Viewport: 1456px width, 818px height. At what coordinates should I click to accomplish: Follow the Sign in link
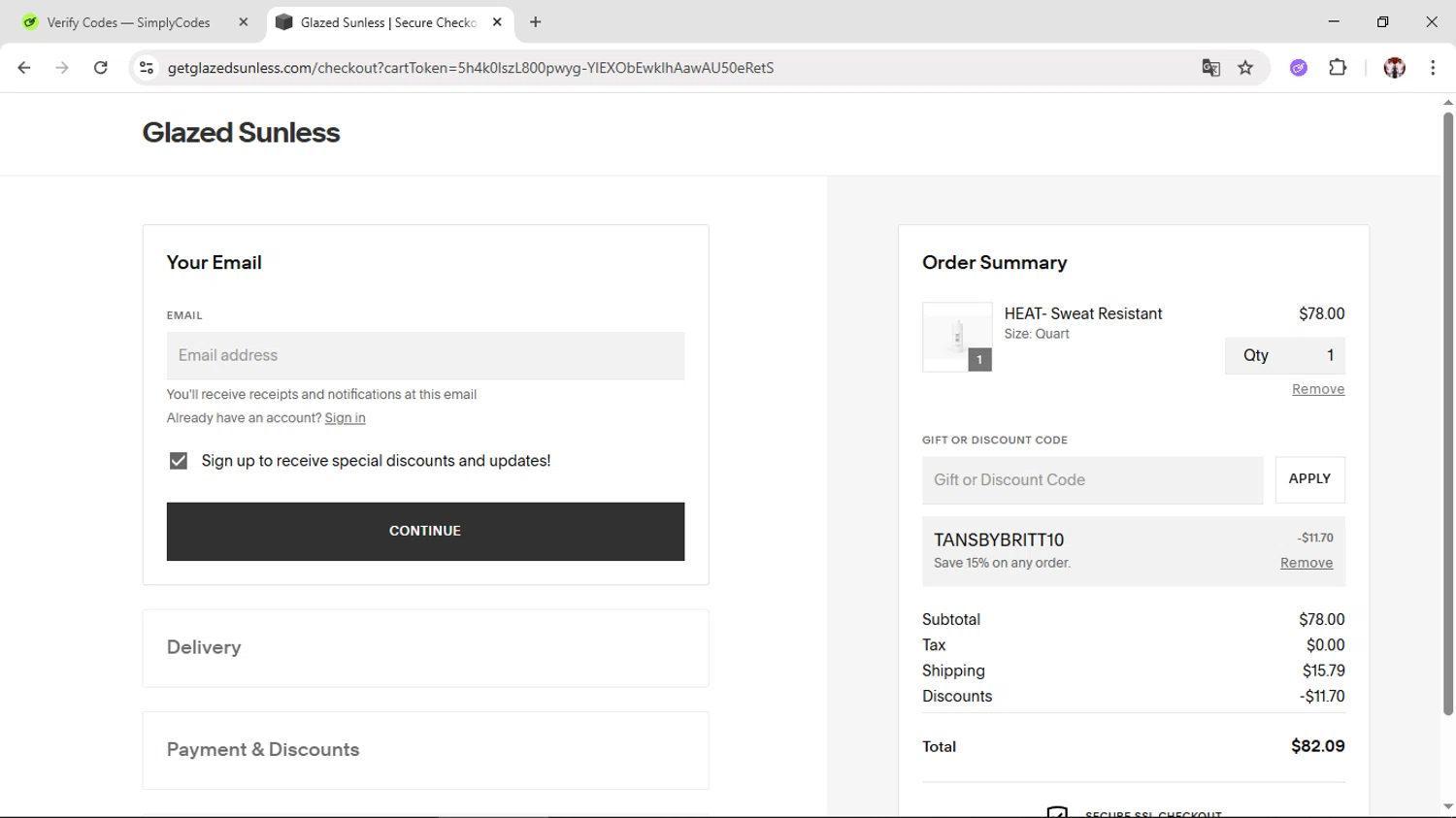coord(345,418)
